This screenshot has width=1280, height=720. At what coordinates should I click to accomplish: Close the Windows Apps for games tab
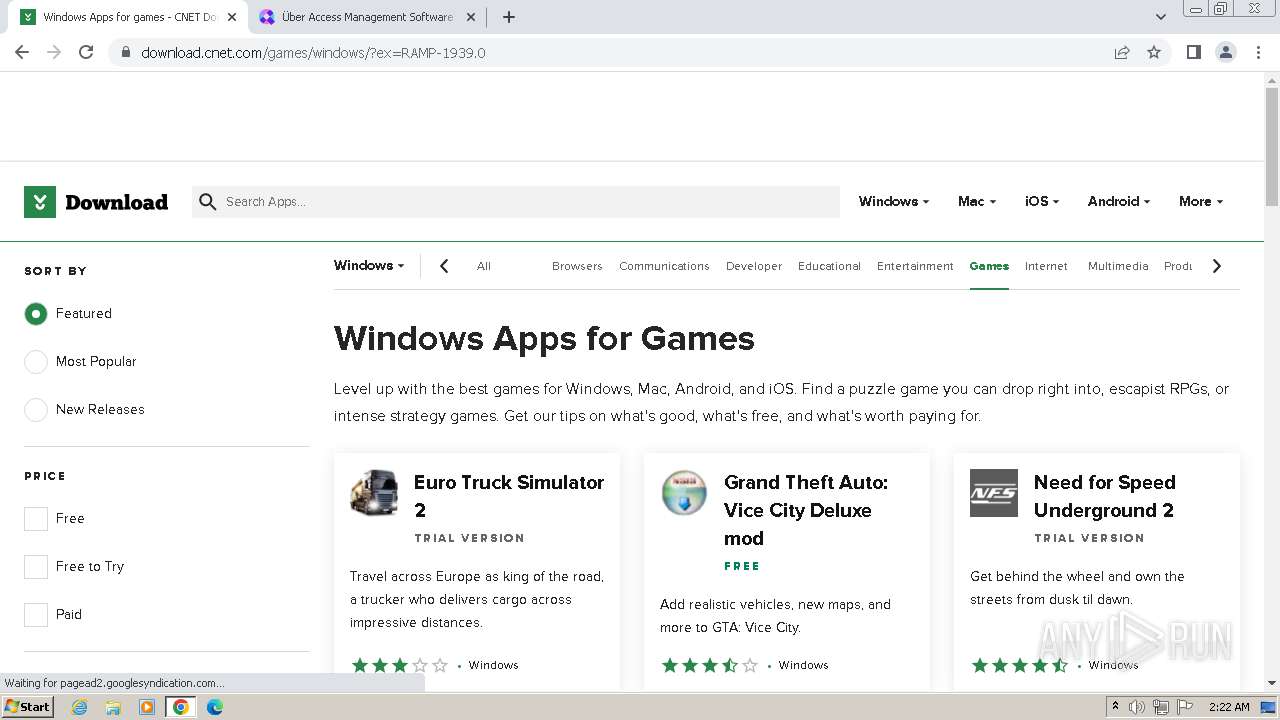click(x=232, y=17)
